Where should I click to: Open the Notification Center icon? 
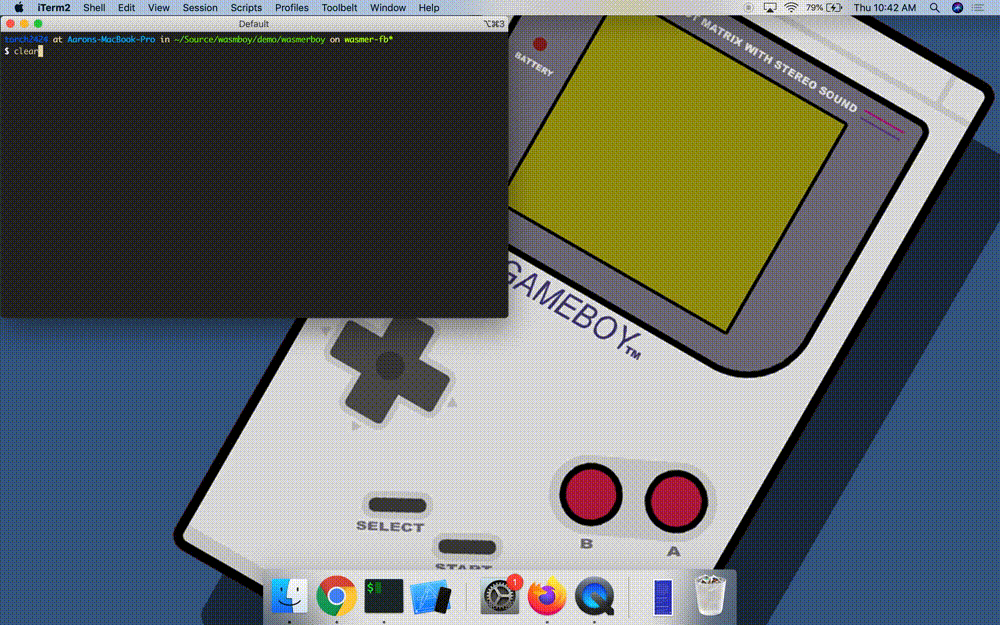click(x=978, y=8)
